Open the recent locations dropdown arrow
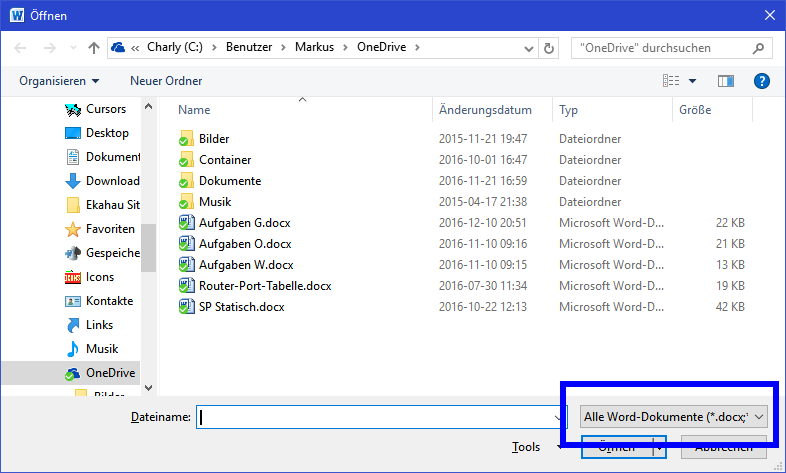This screenshot has width=786, height=473. (73, 48)
